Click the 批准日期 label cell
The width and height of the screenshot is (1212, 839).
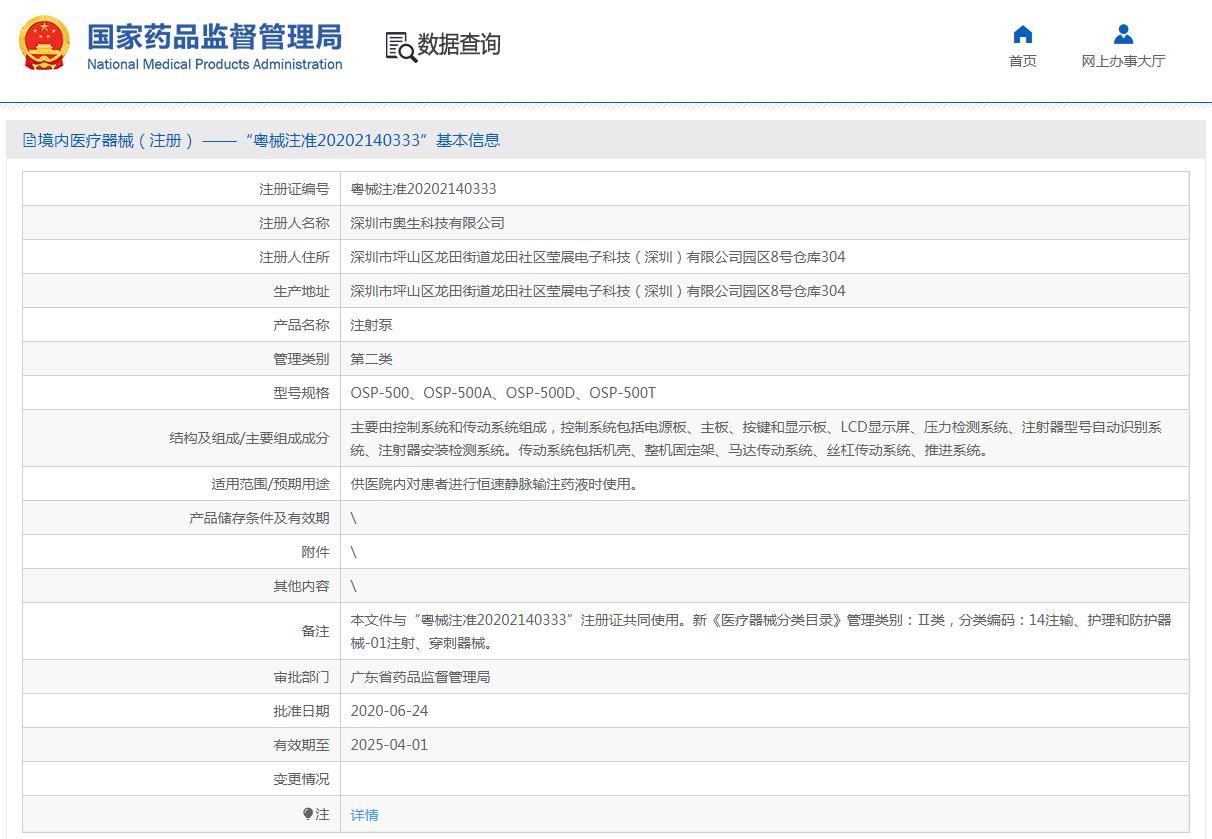181,711
